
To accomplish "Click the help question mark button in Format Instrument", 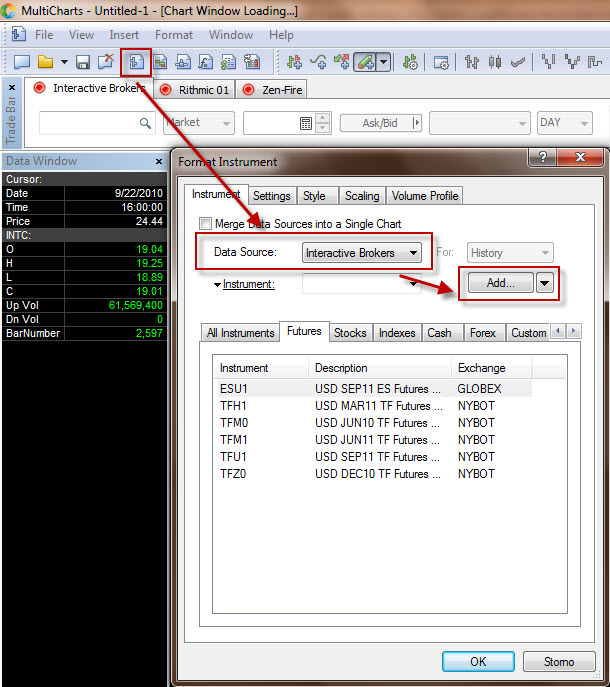I will (543, 157).
